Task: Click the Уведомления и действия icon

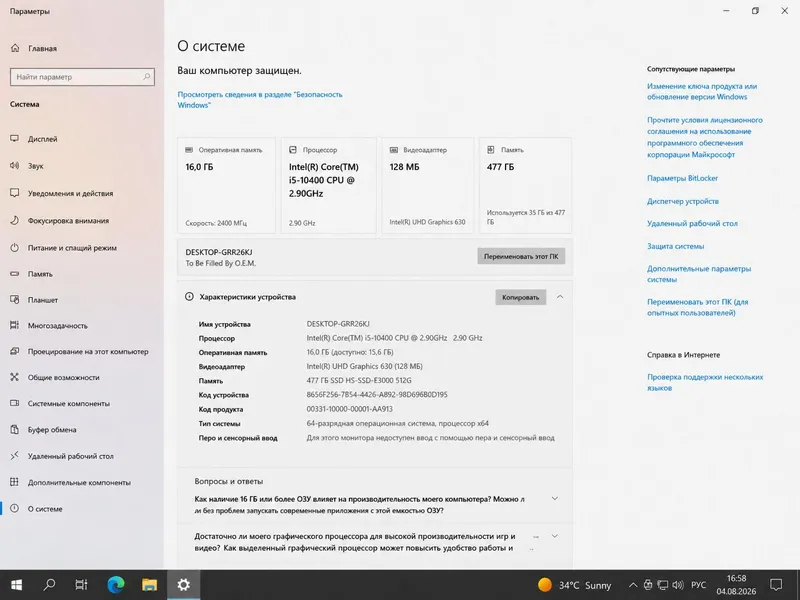Action: pyautogui.click(x=15, y=193)
